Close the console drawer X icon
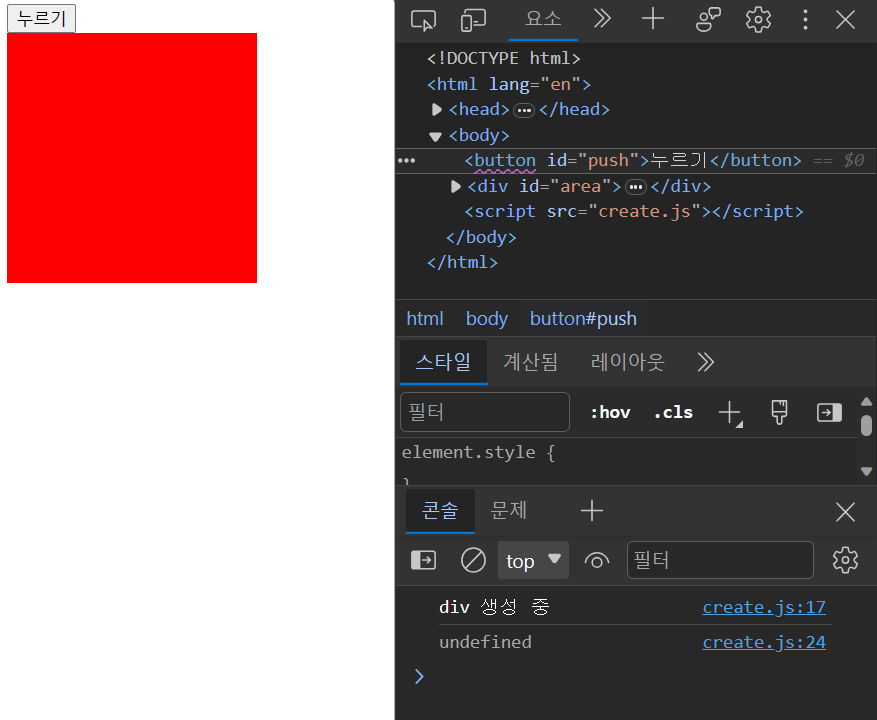The height and width of the screenshot is (720, 877). point(845,511)
